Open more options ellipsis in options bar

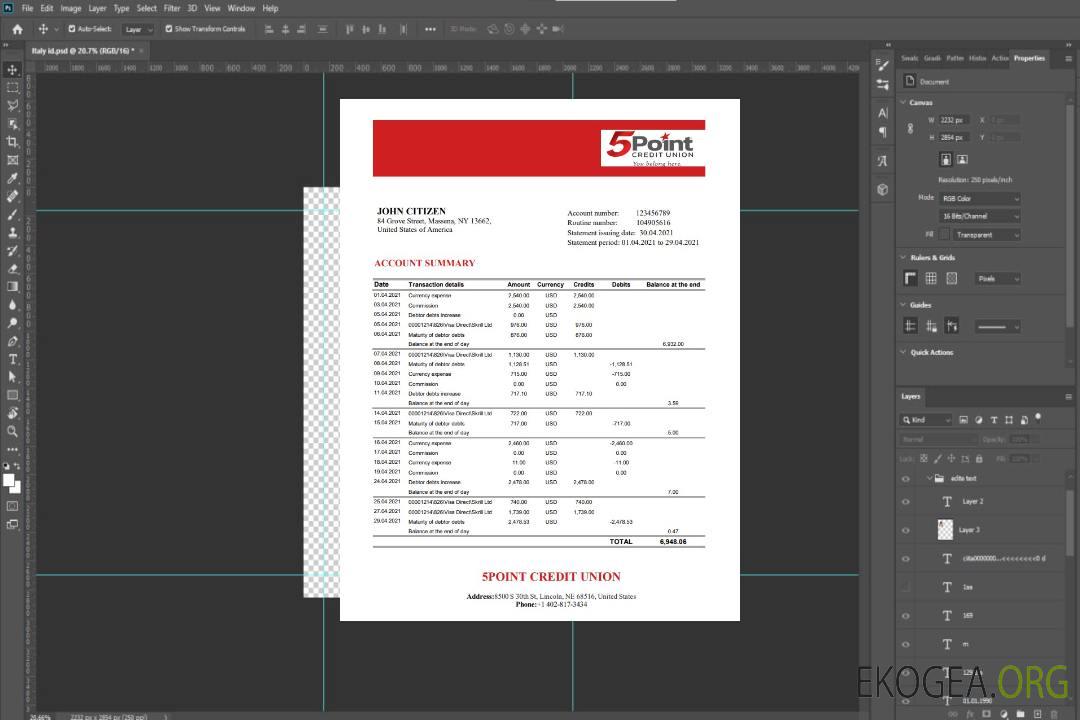[430, 29]
